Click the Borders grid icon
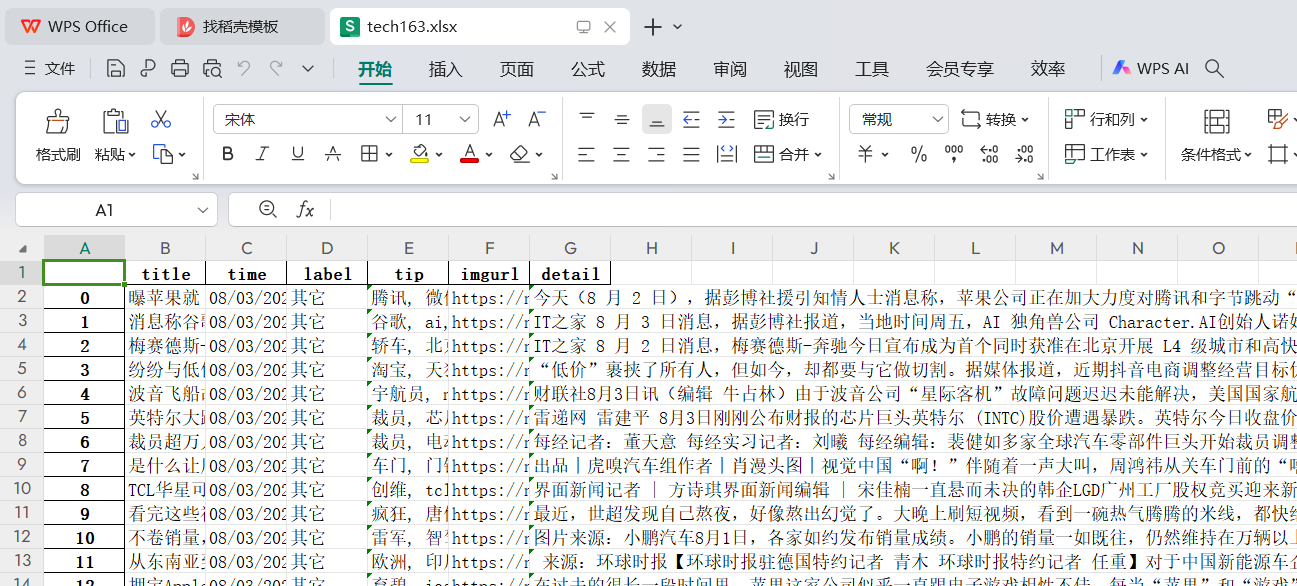Image resolution: width=1297 pixels, height=586 pixels. coord(369,154)
